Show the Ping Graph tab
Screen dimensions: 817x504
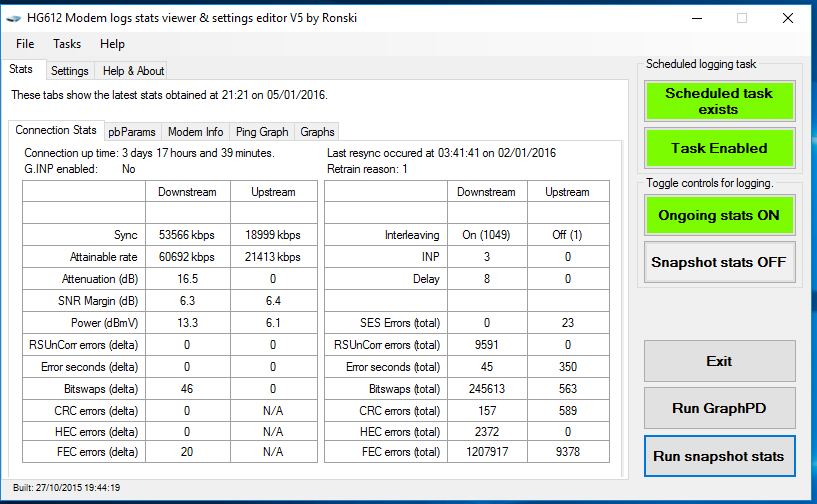pyautogui.click(x=262, y=132)
